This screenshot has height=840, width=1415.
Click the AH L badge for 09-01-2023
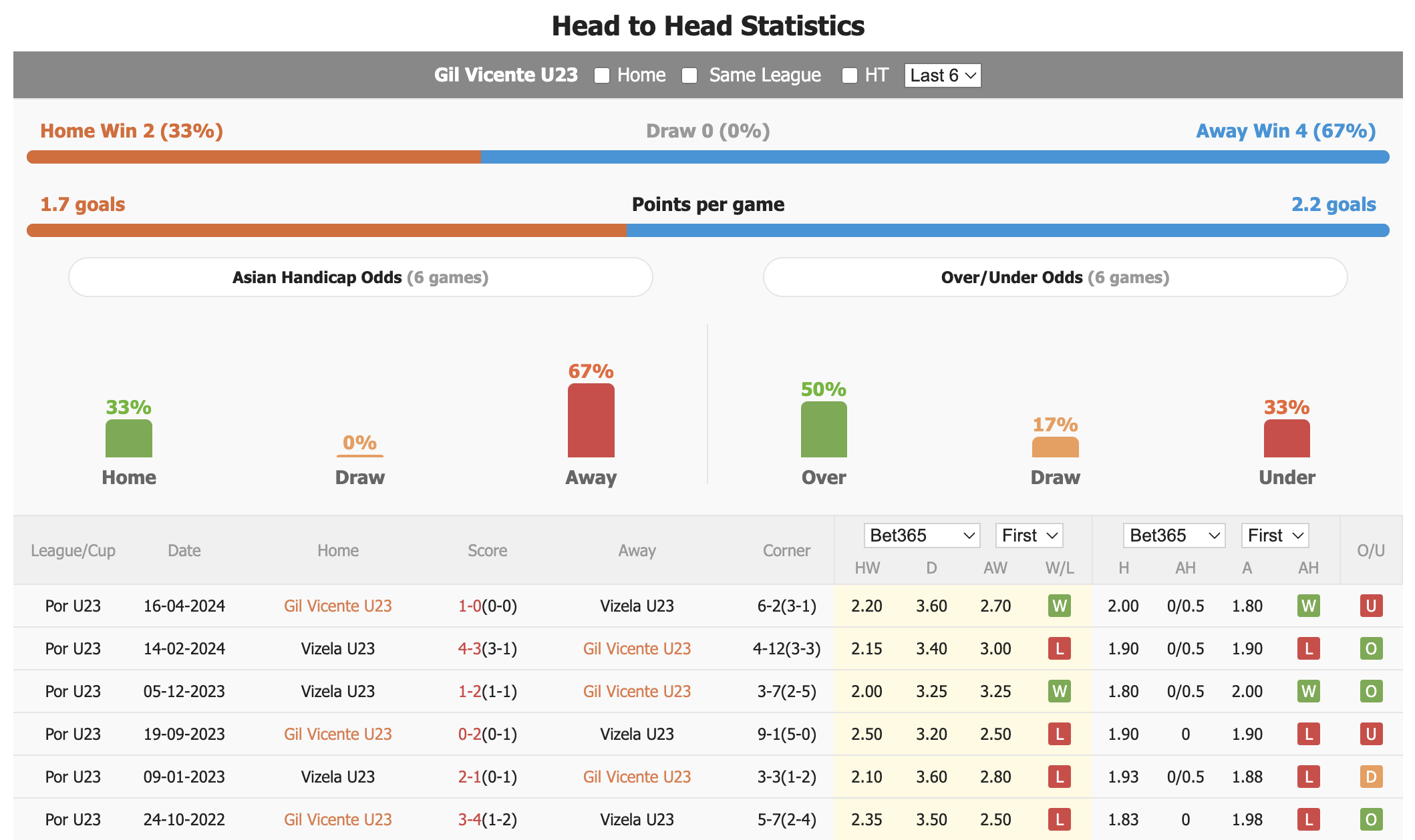pyautogui.click(x=1308, y=777)
